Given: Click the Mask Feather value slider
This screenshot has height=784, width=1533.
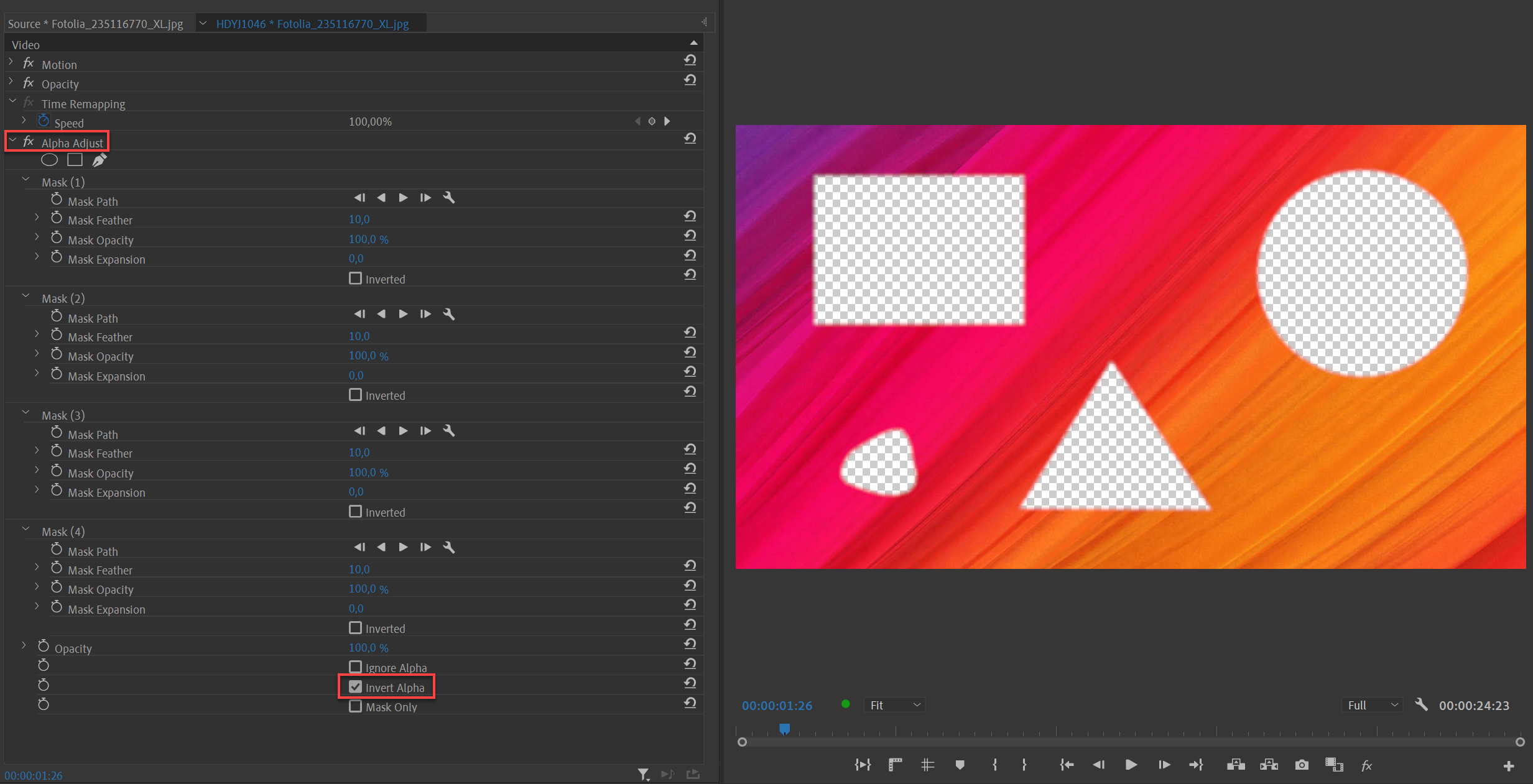Looking at the screenshot, I should coord(359,219).
